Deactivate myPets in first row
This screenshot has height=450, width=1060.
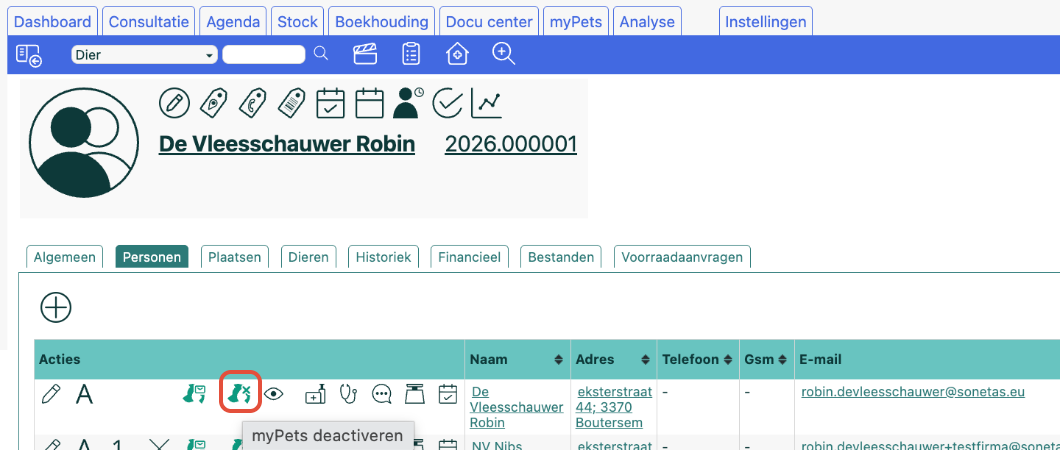click(241, 394)
